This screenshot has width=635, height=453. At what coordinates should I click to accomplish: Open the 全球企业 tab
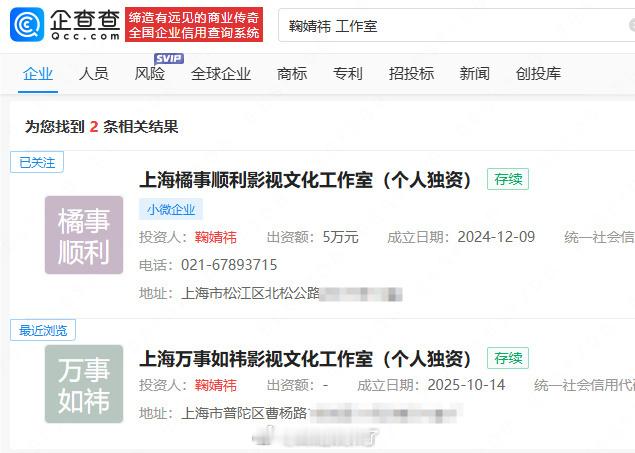click(221, 74)
